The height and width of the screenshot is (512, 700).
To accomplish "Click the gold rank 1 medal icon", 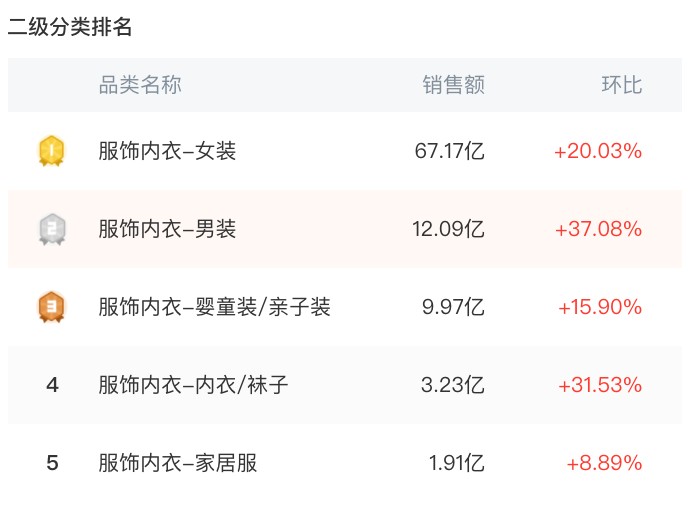I will [52, 151].
